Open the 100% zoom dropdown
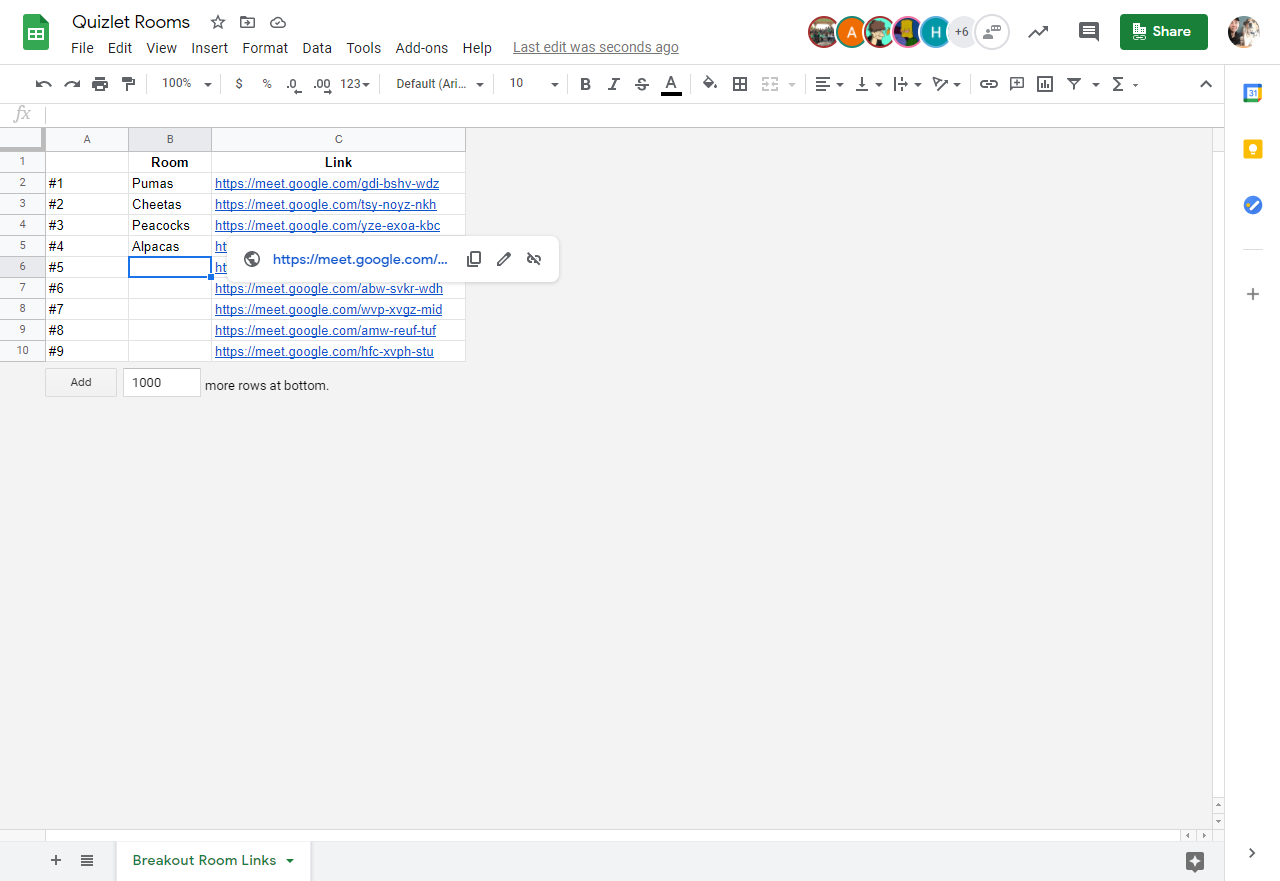The width and height of the screenshot is (1280, 881). click(187, 84)
